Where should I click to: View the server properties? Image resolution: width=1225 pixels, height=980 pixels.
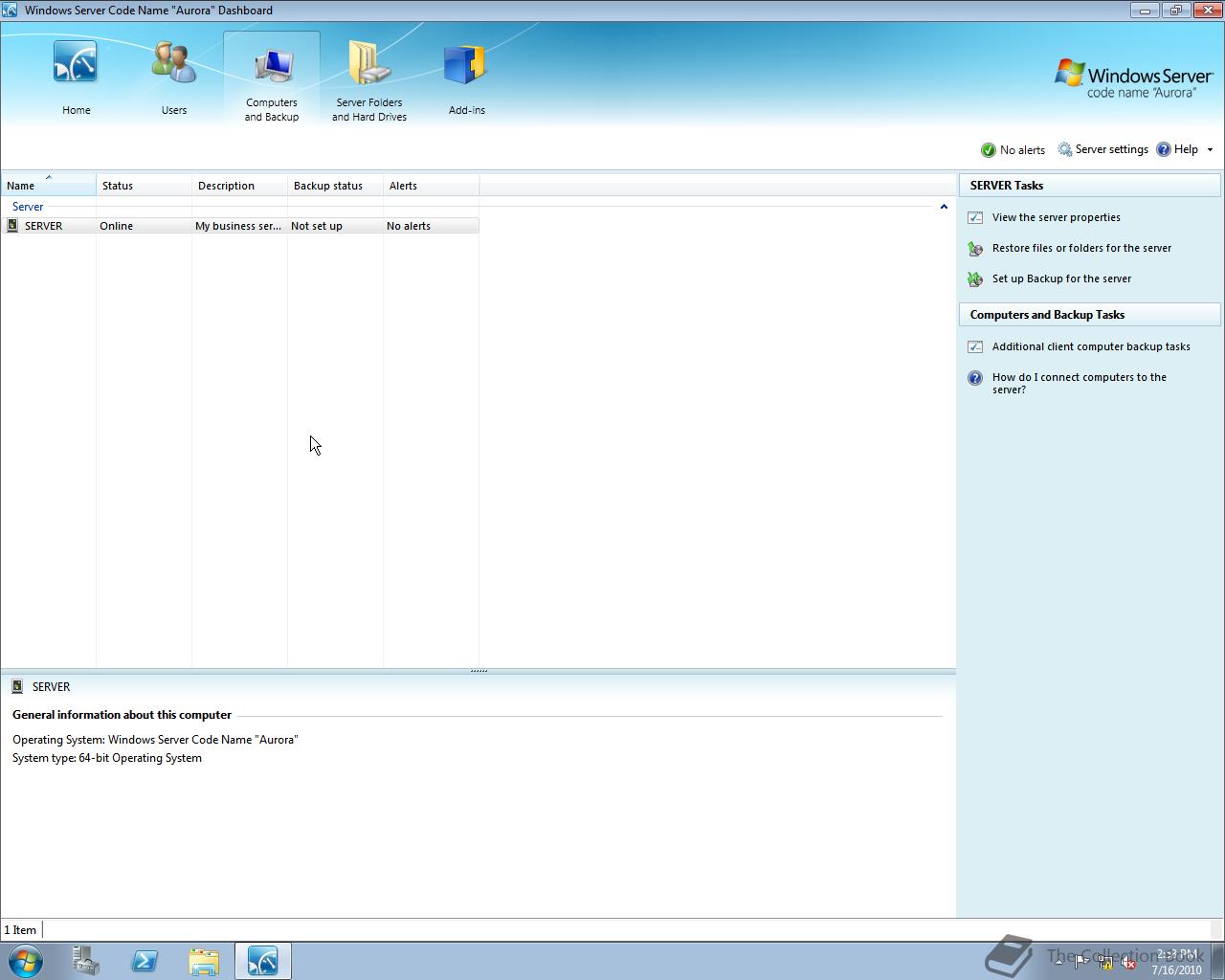tap(1056, 217)
